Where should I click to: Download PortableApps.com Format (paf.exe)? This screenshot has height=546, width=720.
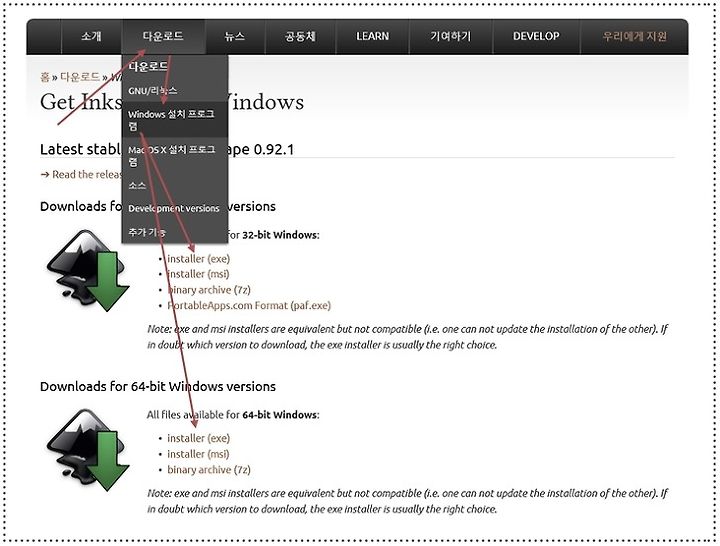(249, 305)
